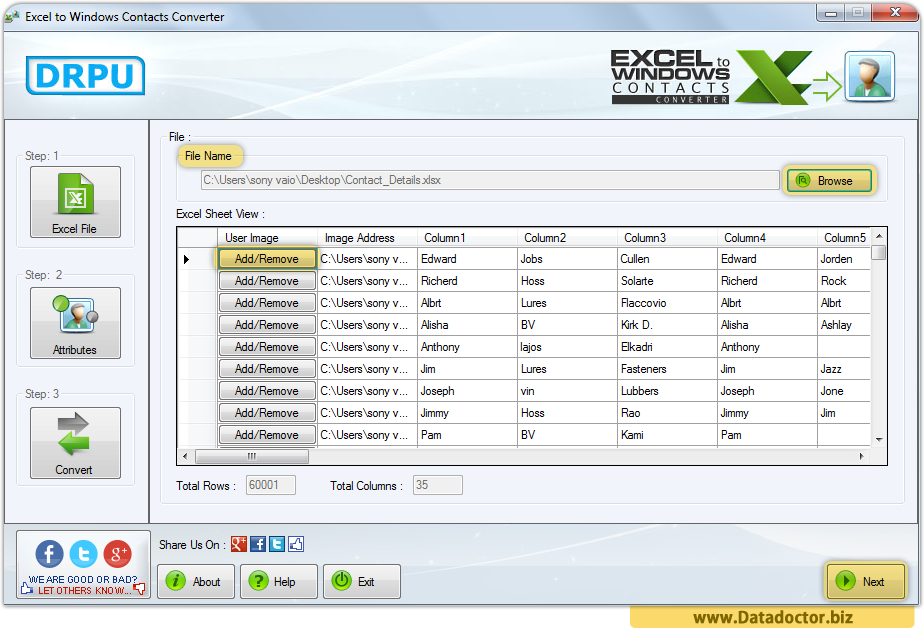924x628 pixels.
Task: Select the 'Fasteners' cell
Action: 668,369
